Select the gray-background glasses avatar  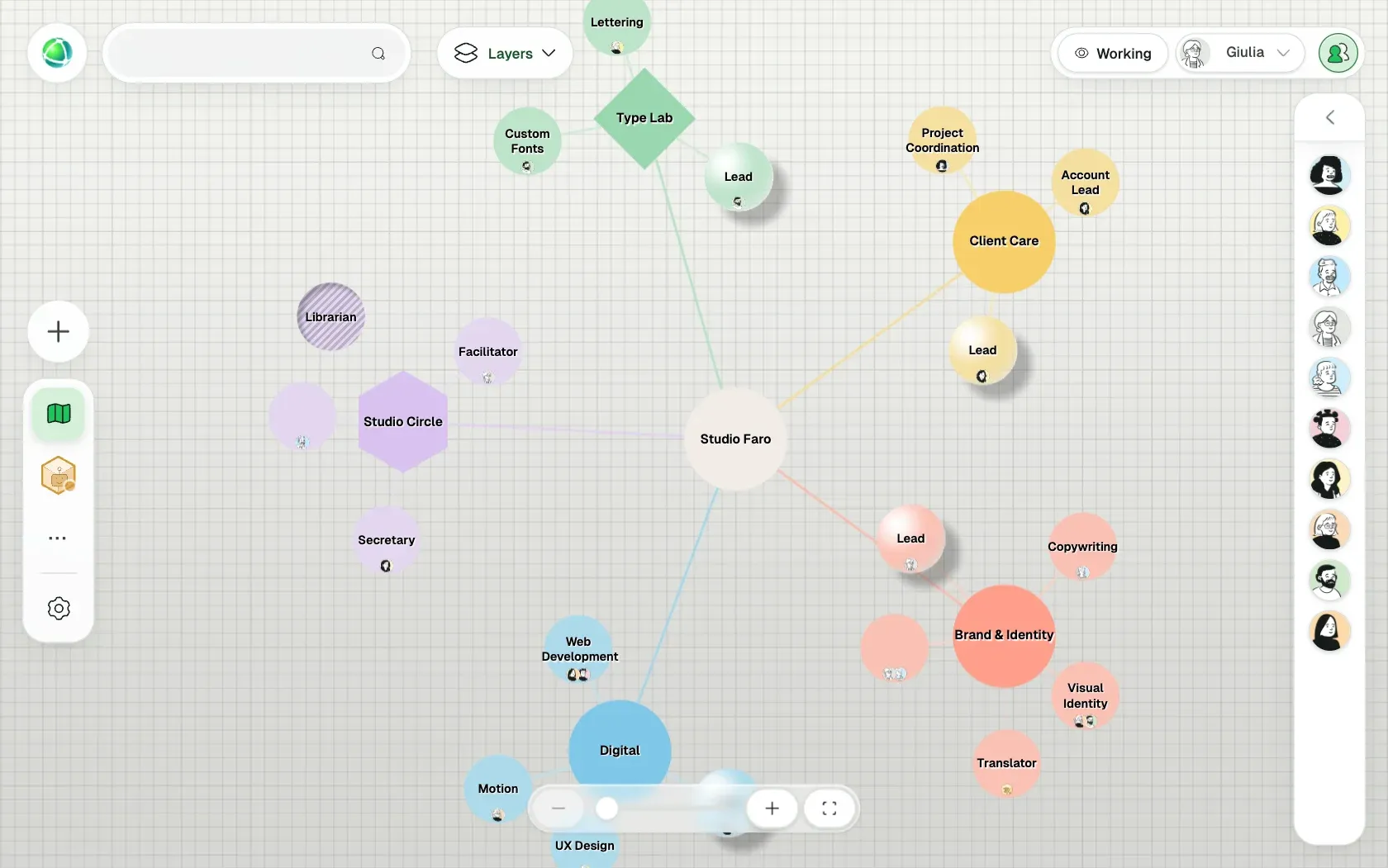pyautogui.click(x=1329, y=328)
